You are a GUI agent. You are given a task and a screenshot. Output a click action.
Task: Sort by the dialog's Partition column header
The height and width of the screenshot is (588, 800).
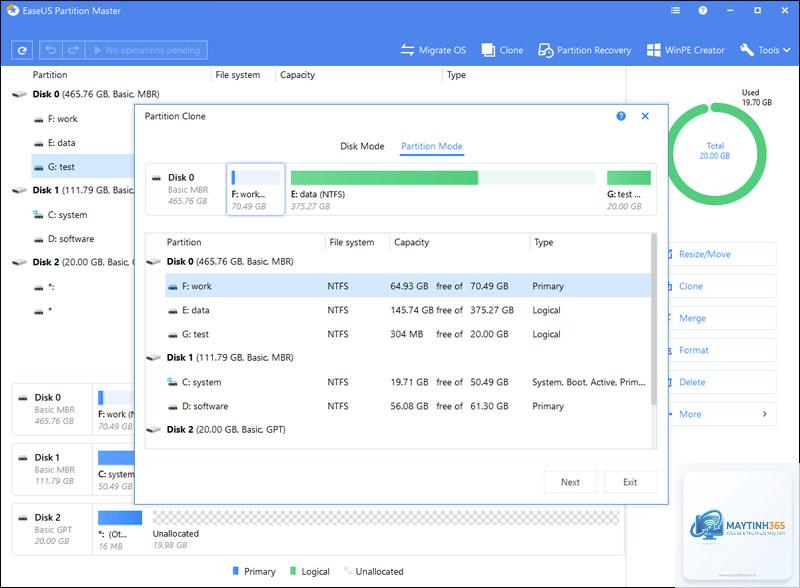point(184,242)
